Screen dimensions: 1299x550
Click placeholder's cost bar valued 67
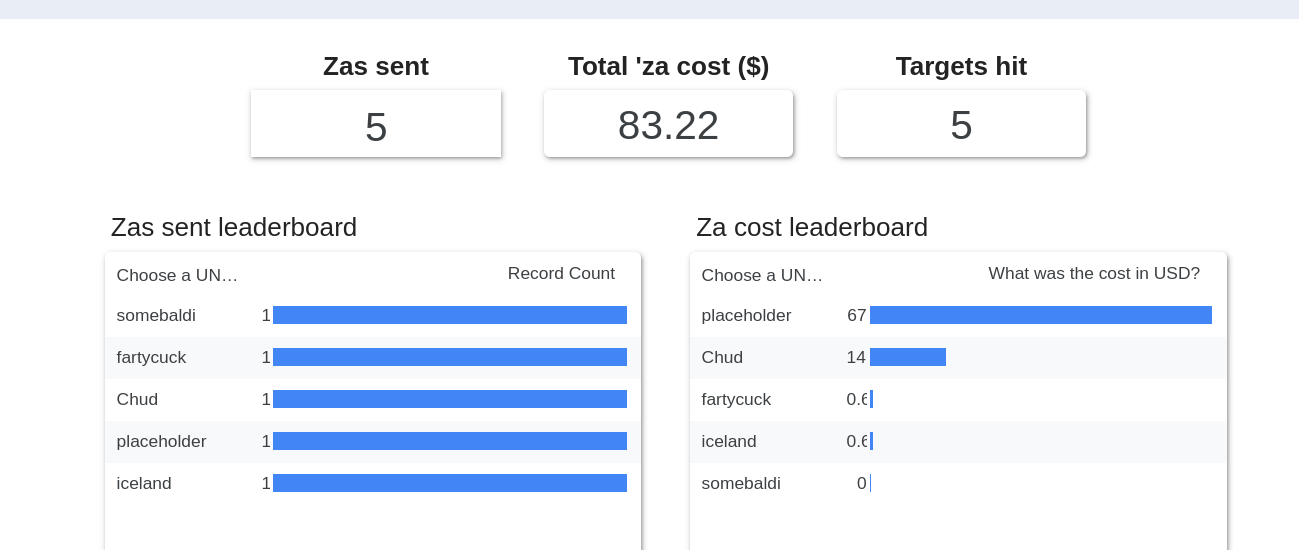click(x=1040, y=316)
